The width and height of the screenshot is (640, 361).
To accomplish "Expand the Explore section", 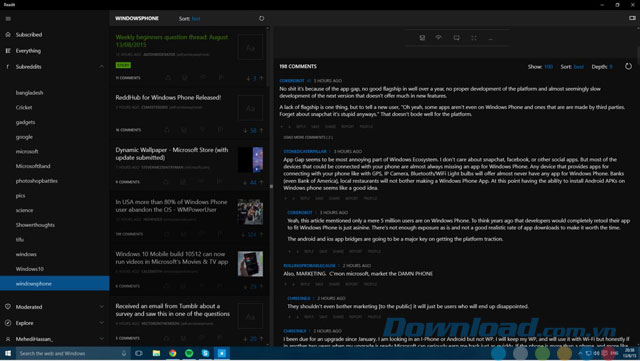I will 101,323.
